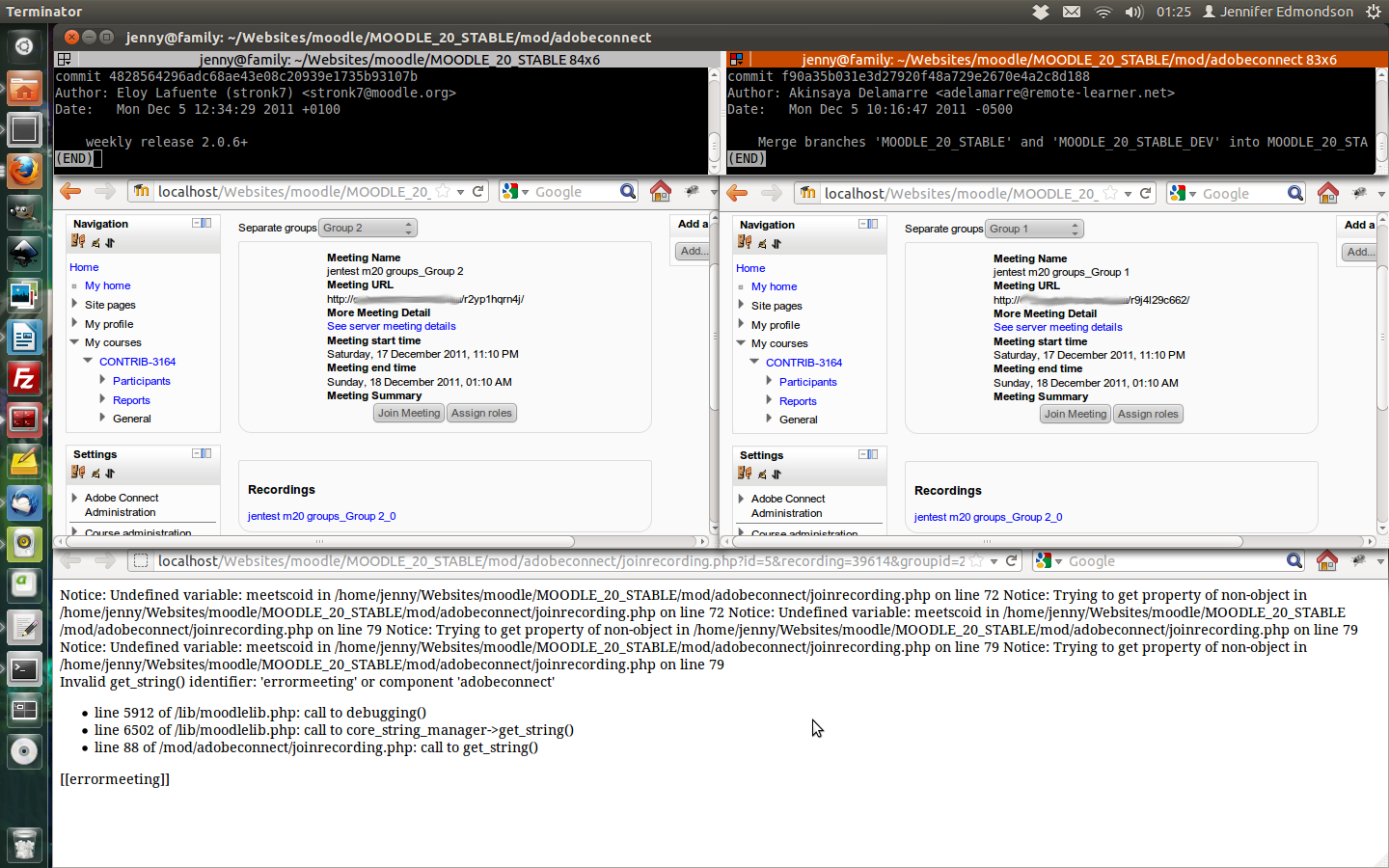Click Assign roles in right pane
The height and width of the screenshot is (868, 1389).
[1148, 414]
